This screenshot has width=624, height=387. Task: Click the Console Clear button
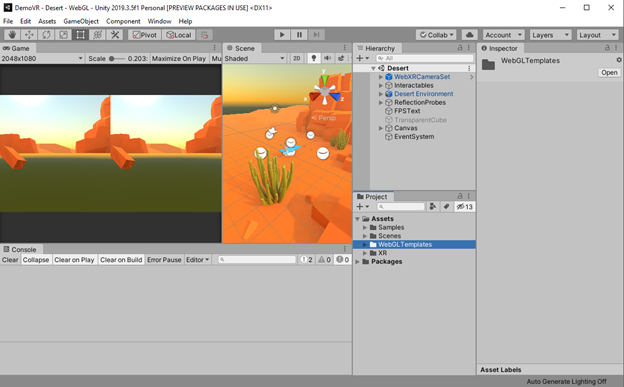click(10, 260)
